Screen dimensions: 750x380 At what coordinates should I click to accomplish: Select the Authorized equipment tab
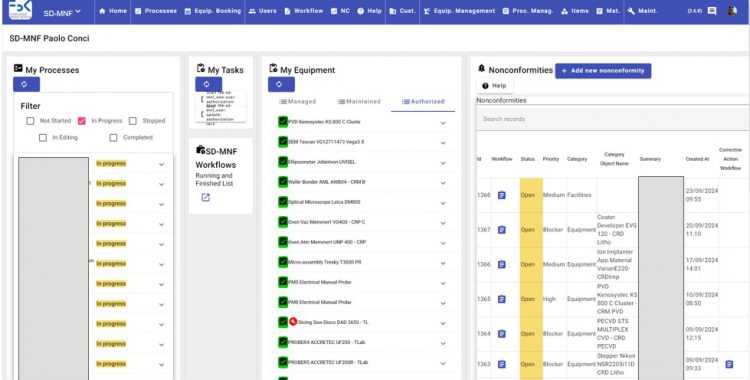coord(423,101)
